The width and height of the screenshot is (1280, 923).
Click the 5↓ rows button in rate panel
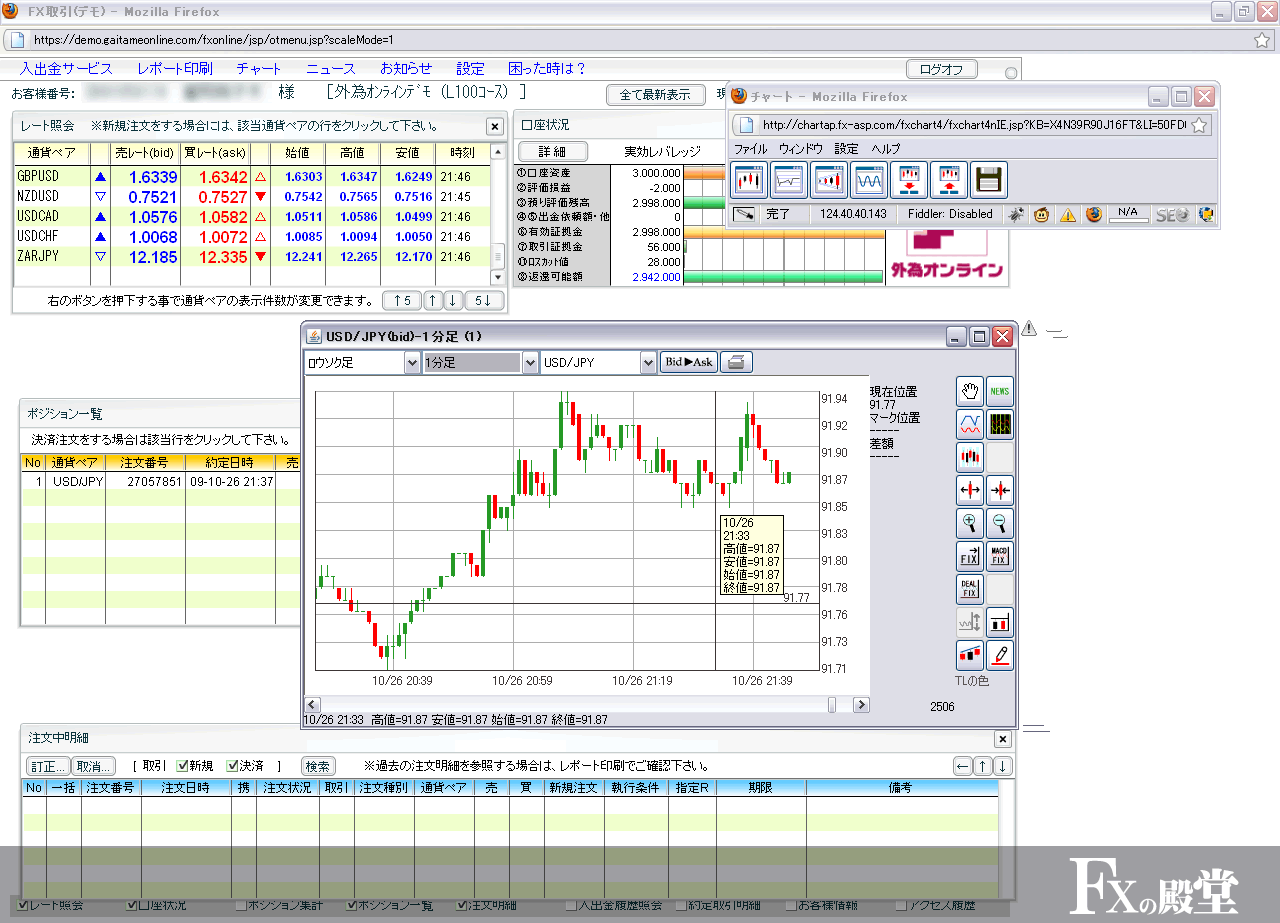484,300
